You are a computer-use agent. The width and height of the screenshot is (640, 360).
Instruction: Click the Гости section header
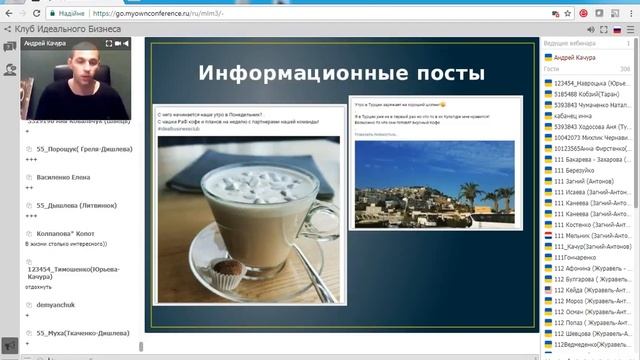(551, 69)
